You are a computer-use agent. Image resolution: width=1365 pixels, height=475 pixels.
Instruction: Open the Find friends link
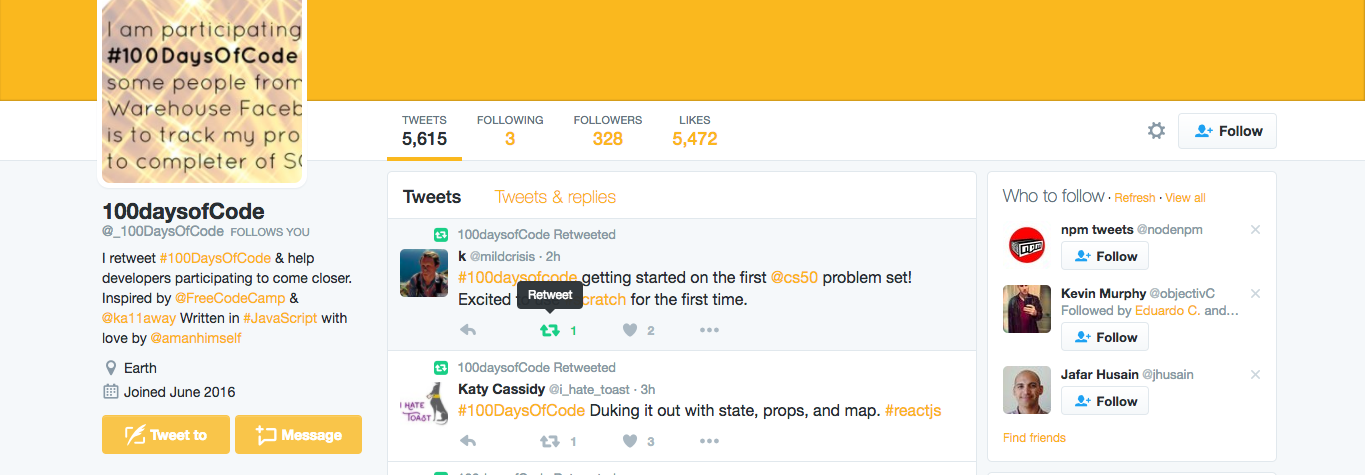coord(1034,437)
